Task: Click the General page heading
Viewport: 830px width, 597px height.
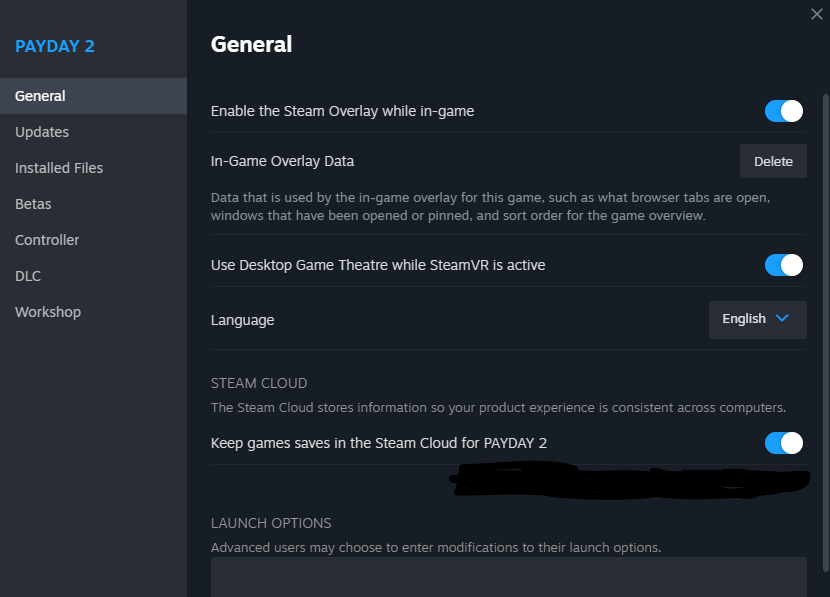Action: coord(251,44)
